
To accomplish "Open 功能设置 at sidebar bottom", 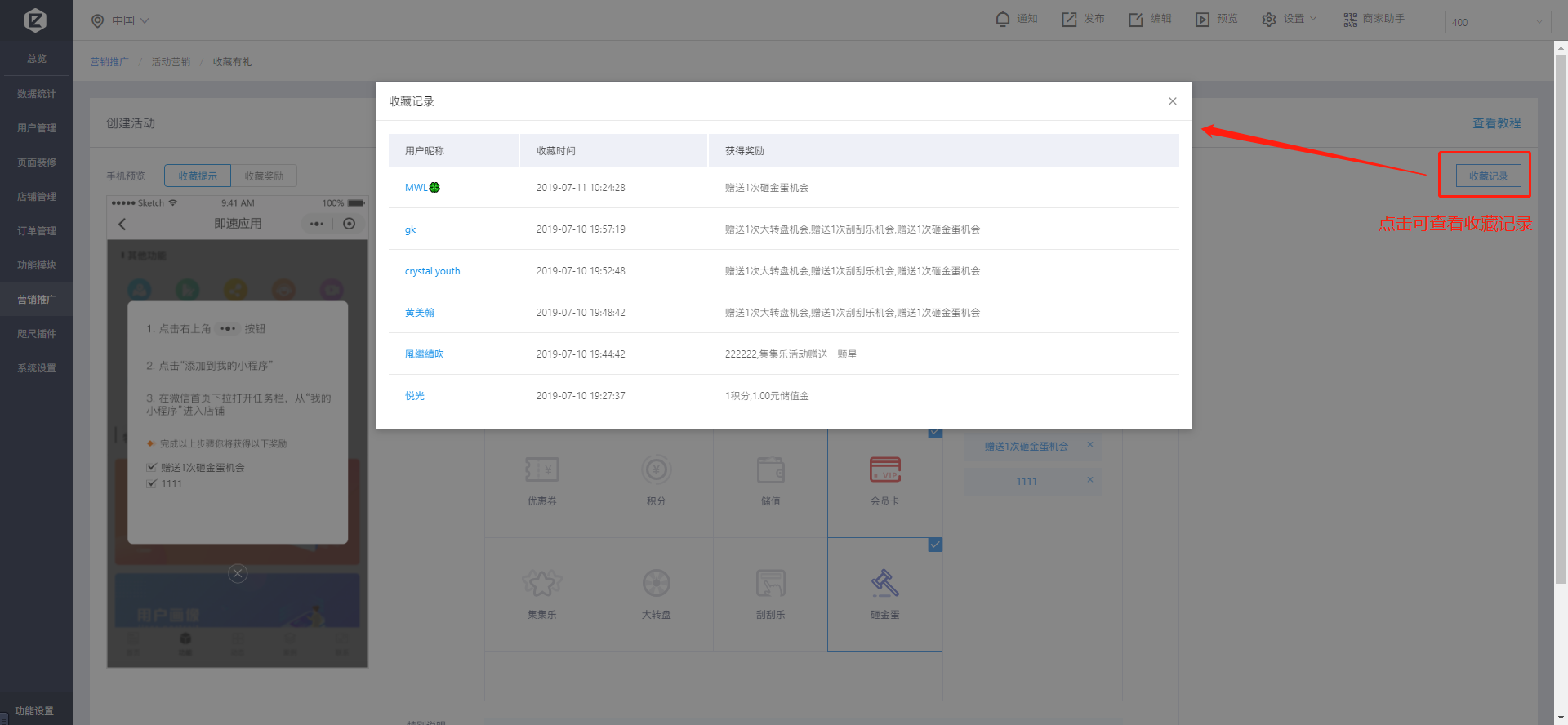I will point(34,711).
